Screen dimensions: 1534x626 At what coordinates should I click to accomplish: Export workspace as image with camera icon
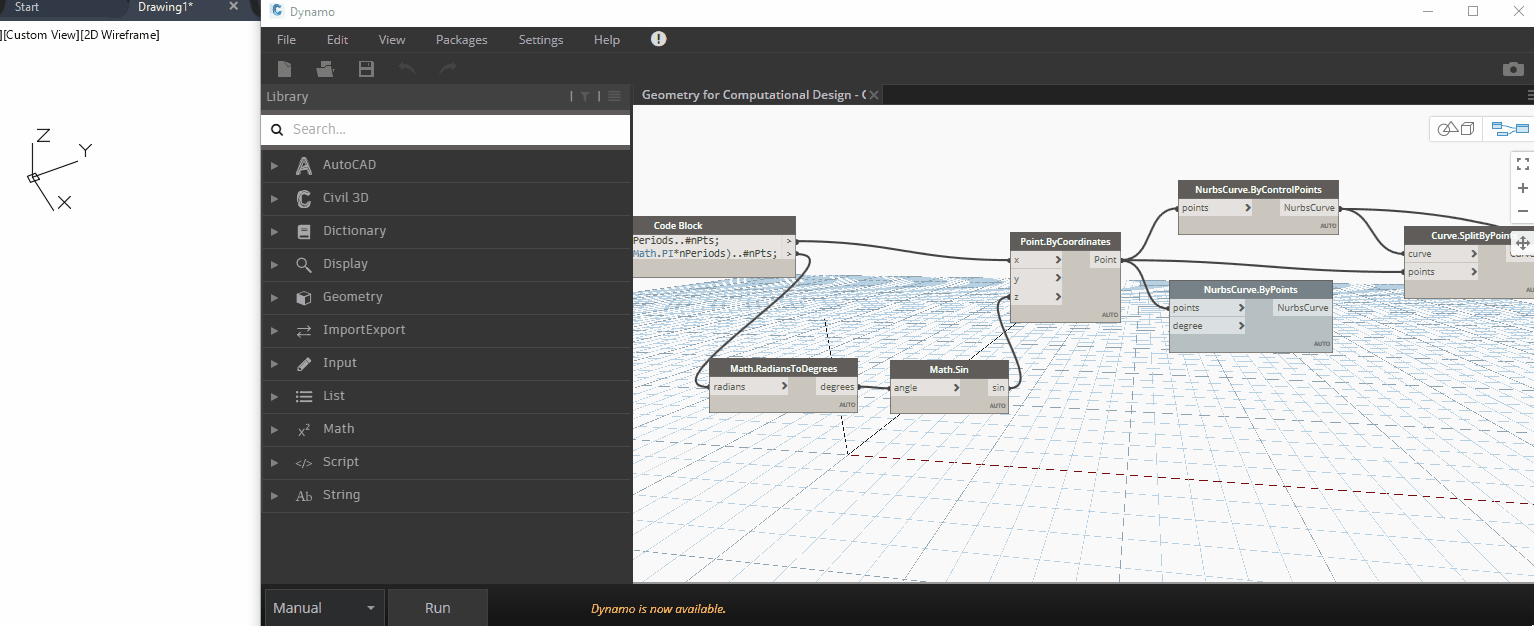click(x=1513, y=69)
